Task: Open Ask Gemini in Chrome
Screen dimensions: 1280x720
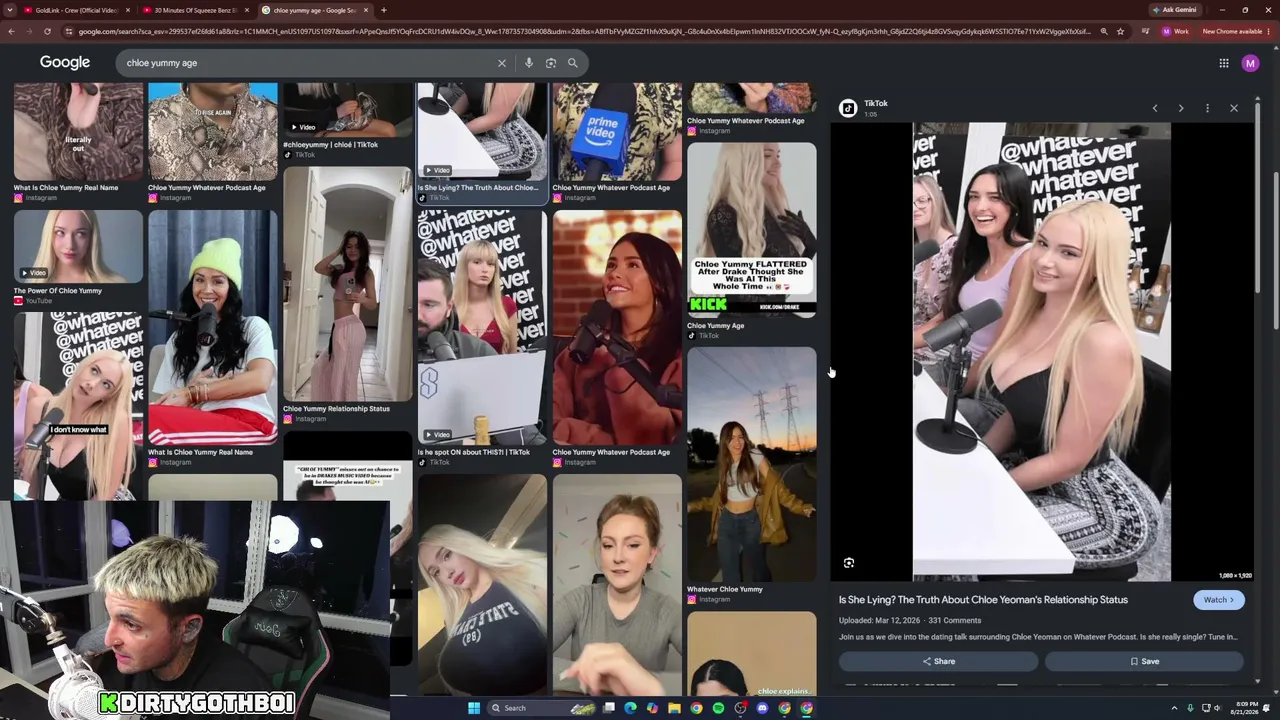Action: tap(1174, 10)
